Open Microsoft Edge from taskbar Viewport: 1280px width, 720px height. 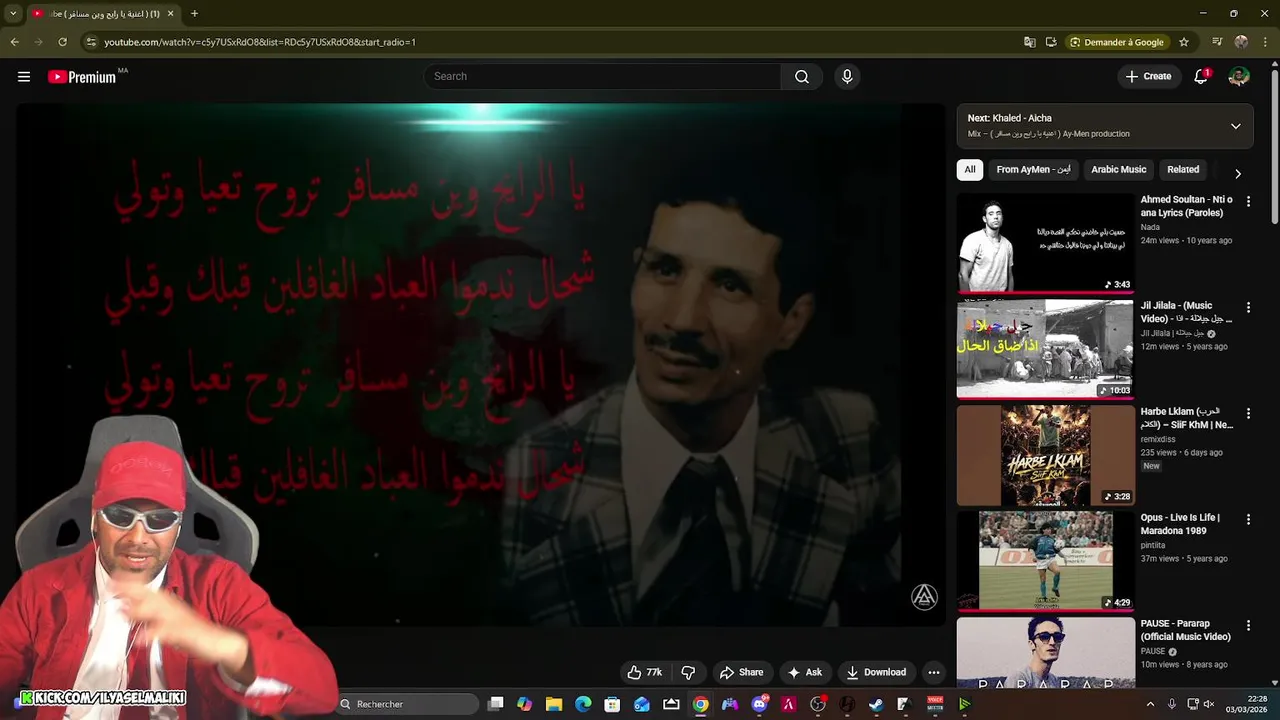pyautogui.click(x=583, y=704)
